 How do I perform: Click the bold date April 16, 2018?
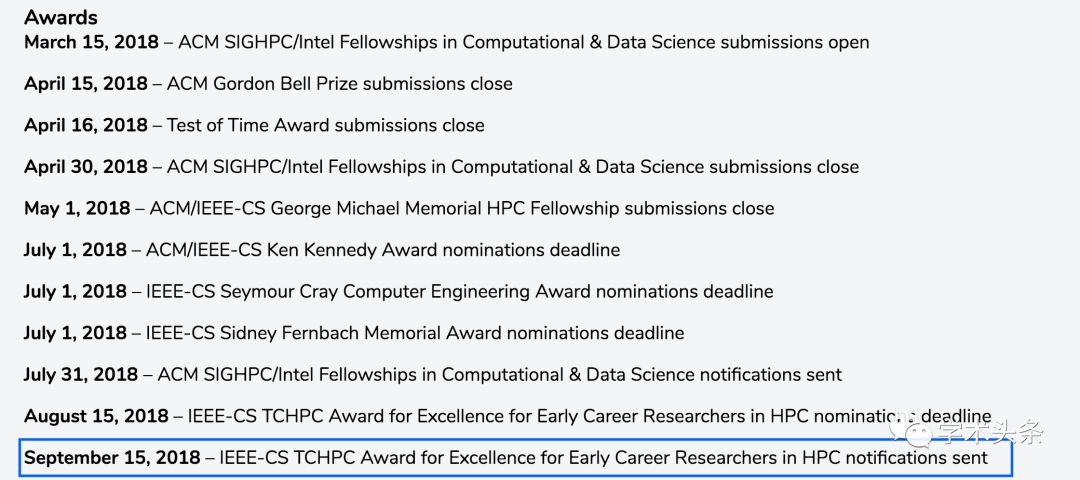[86, 125]
